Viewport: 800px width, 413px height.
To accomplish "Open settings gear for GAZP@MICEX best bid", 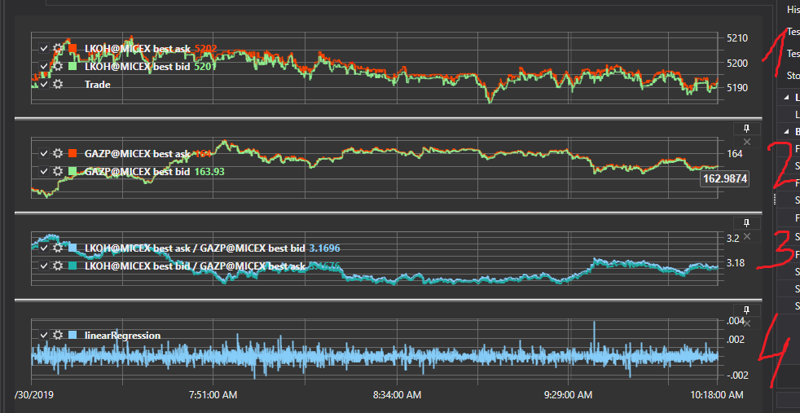I will pyautogui.click(x=57, y=172).
